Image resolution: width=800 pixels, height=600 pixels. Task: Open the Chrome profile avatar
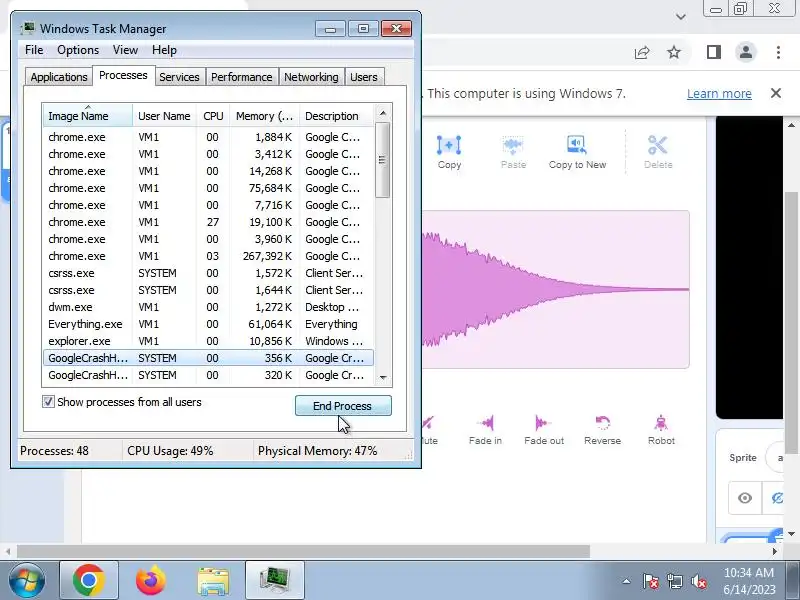746,52
